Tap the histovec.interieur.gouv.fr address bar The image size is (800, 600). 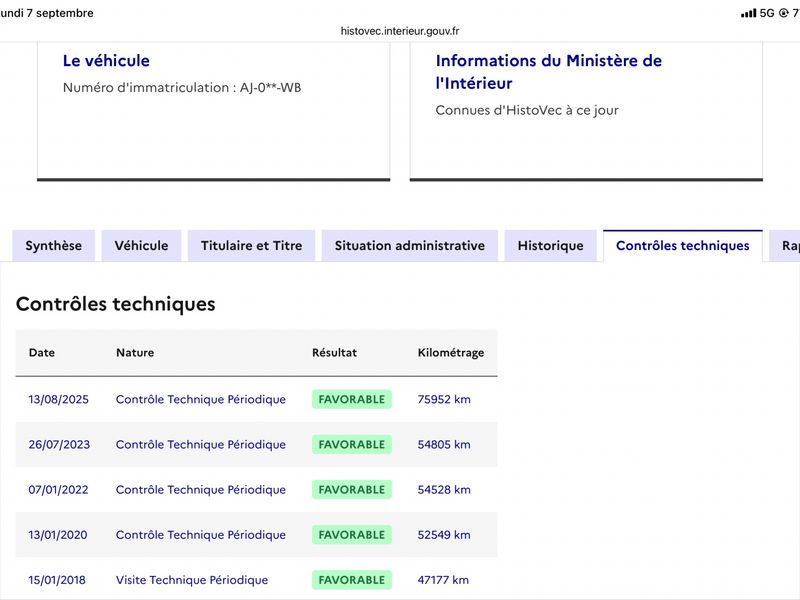[x=400, y=31]
